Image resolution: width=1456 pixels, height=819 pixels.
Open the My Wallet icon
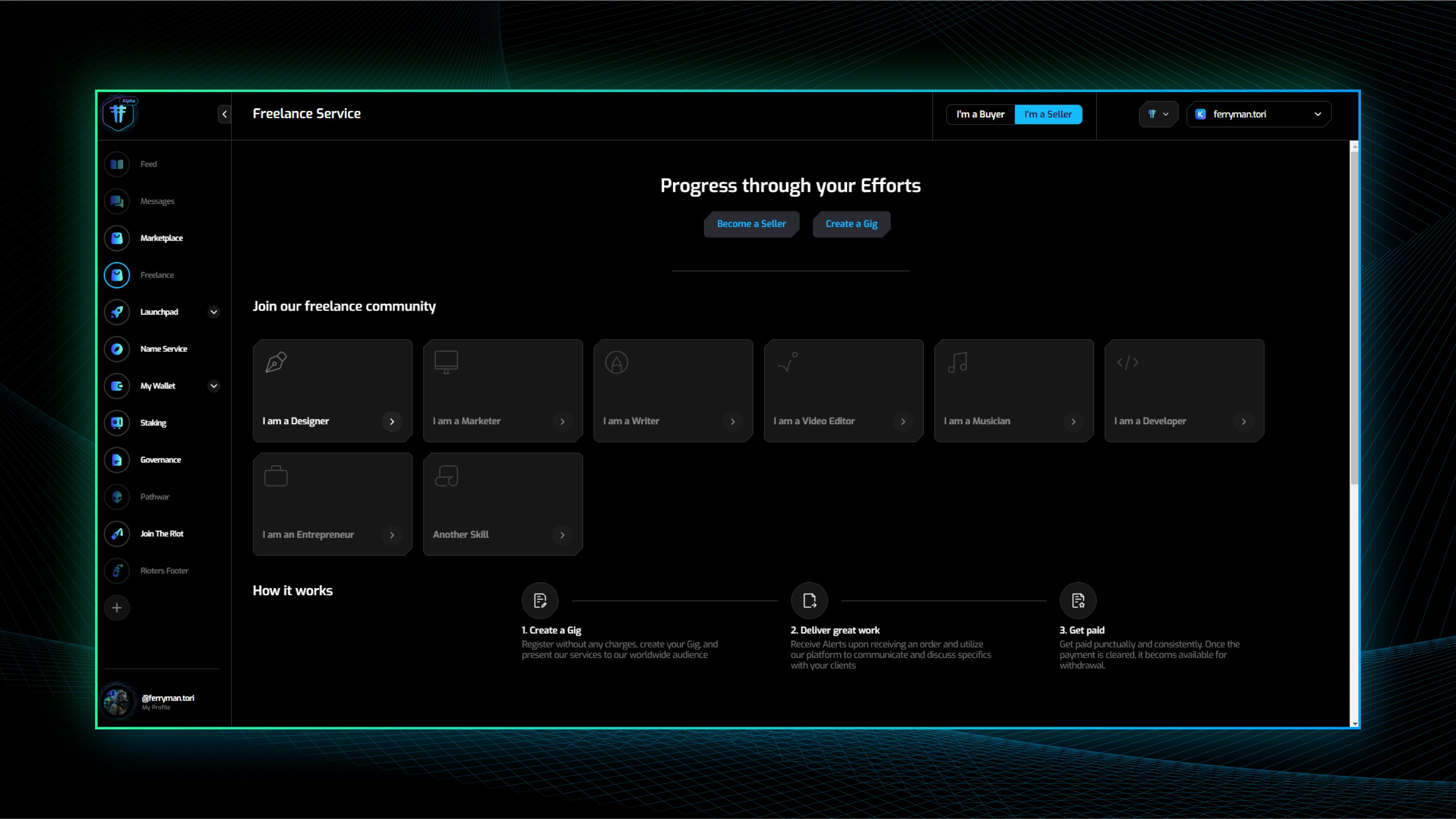click(x=117, y=386)
